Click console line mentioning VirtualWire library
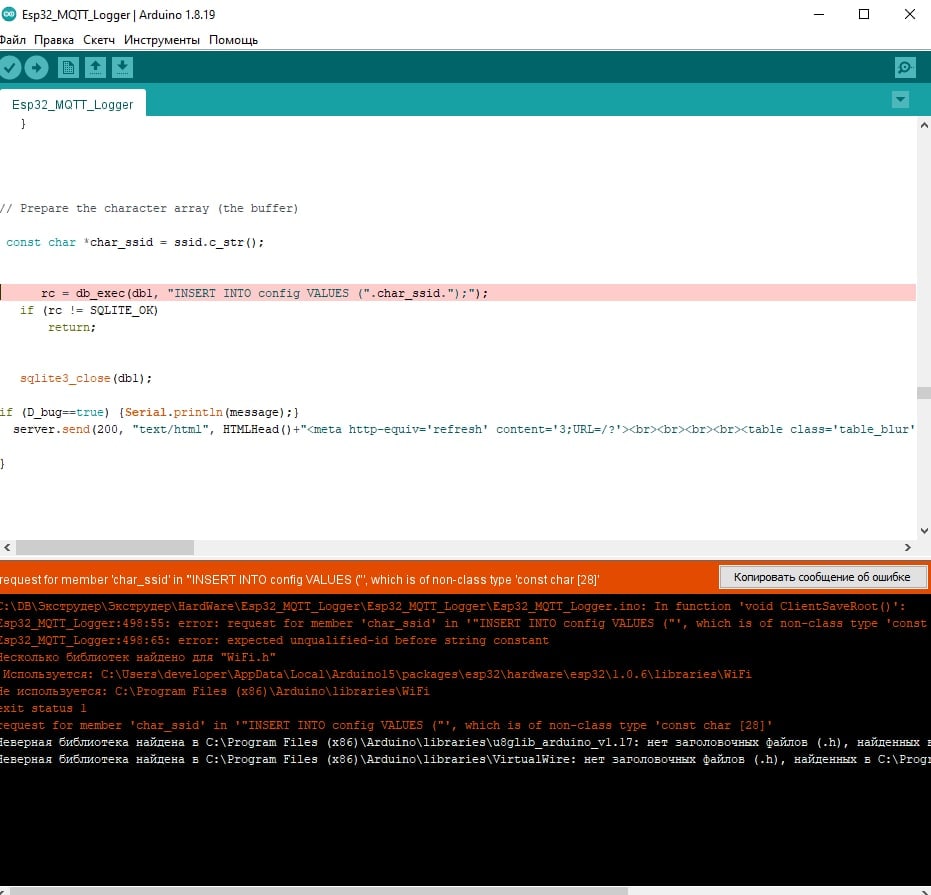This screenshot has height=895, width=931. (466, 760)
